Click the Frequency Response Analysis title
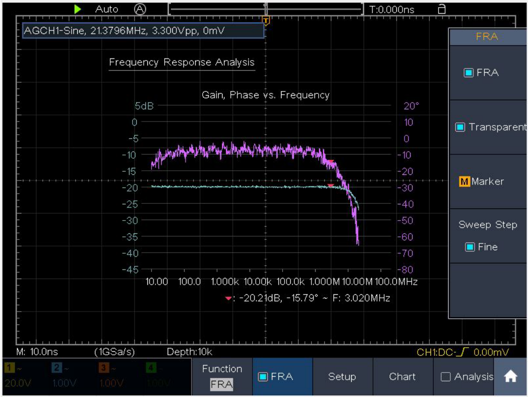Image resolution: width=529 pixels, height=397 pixels. click(x=182, y=62)
